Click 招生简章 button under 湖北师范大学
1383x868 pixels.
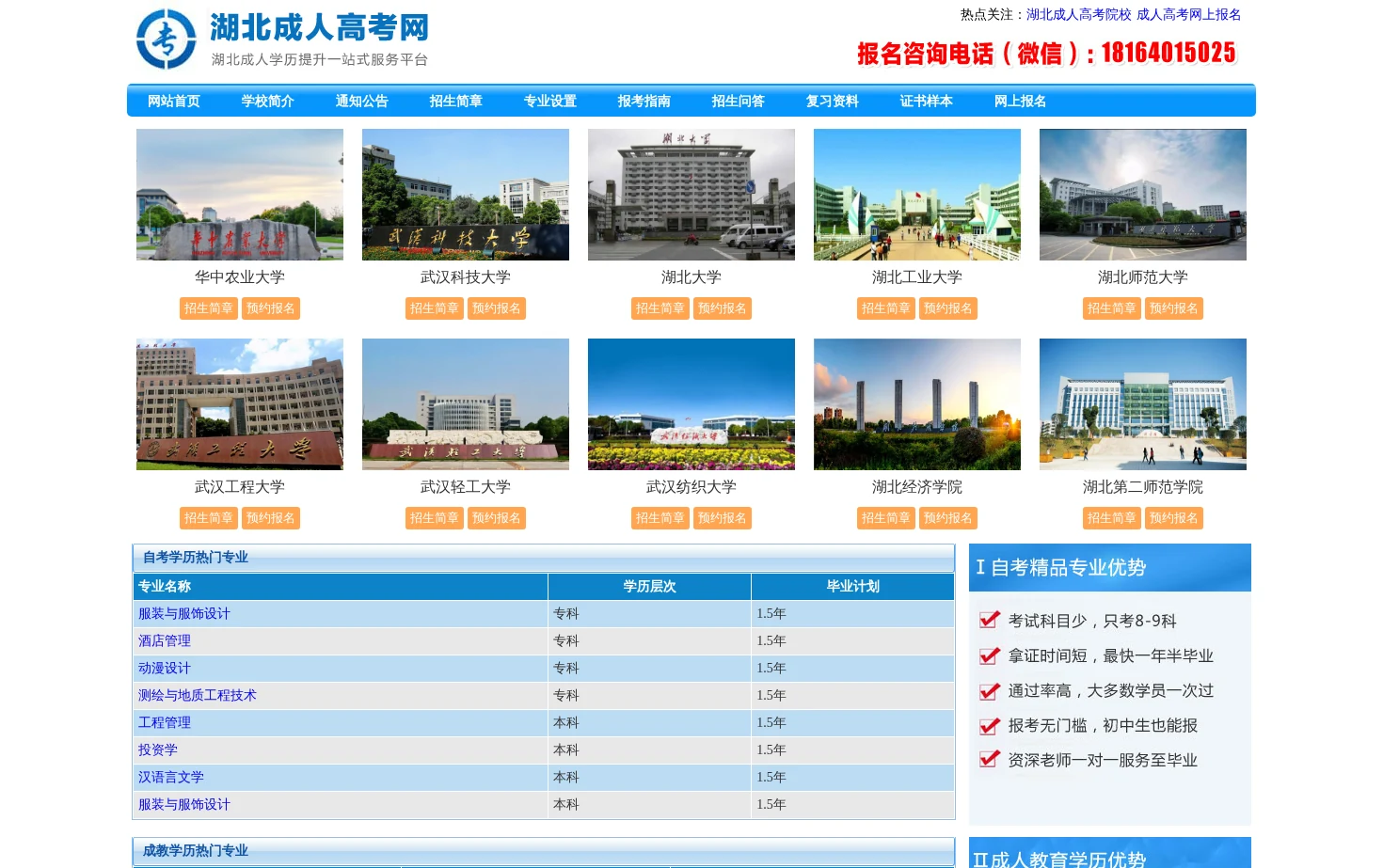(1112, 308)
